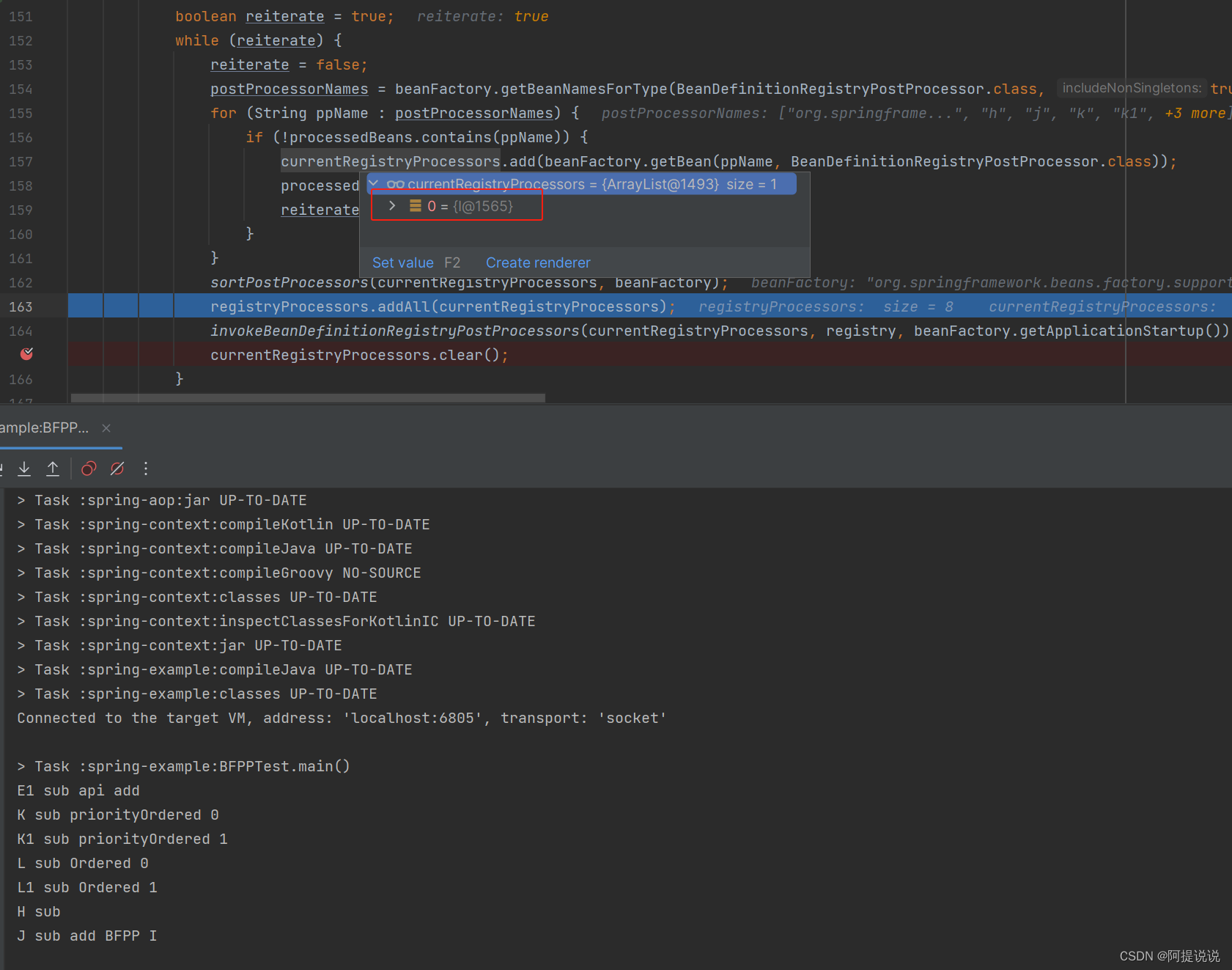Click the list element icon beside 0 =

pos(416,206)
